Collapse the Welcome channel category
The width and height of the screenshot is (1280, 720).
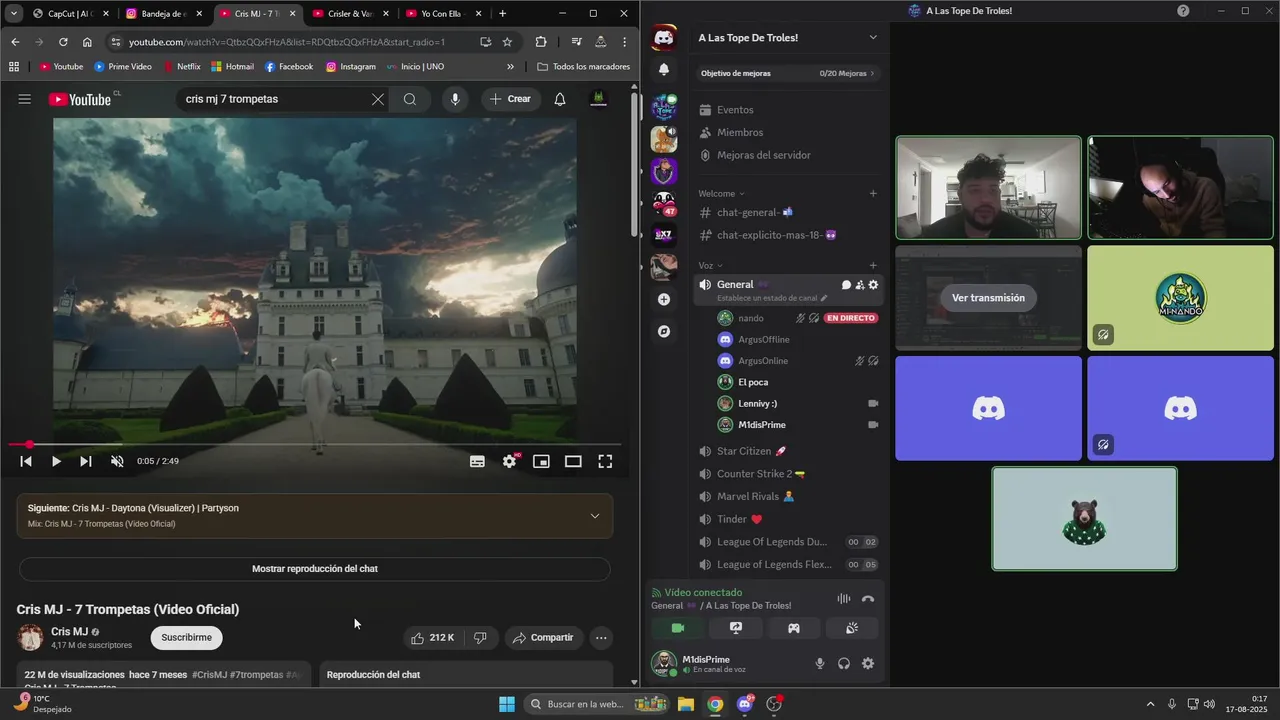point(721,193)
